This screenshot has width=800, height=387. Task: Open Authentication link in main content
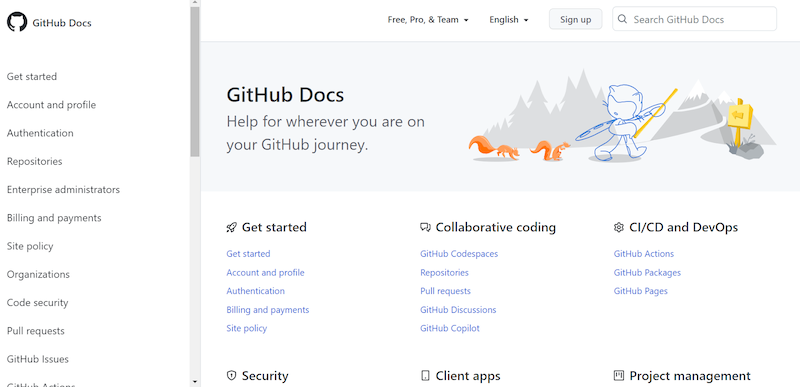pyautogui.click(x=256, y=291)
